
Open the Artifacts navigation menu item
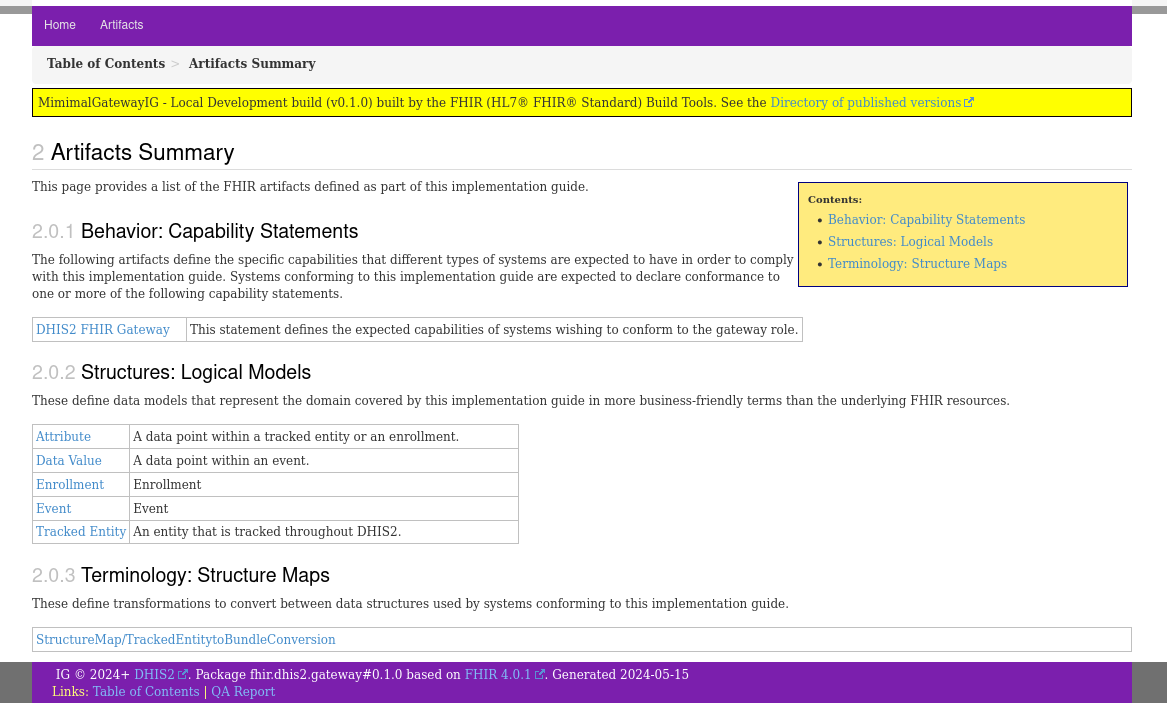click(x=121, y=25)
